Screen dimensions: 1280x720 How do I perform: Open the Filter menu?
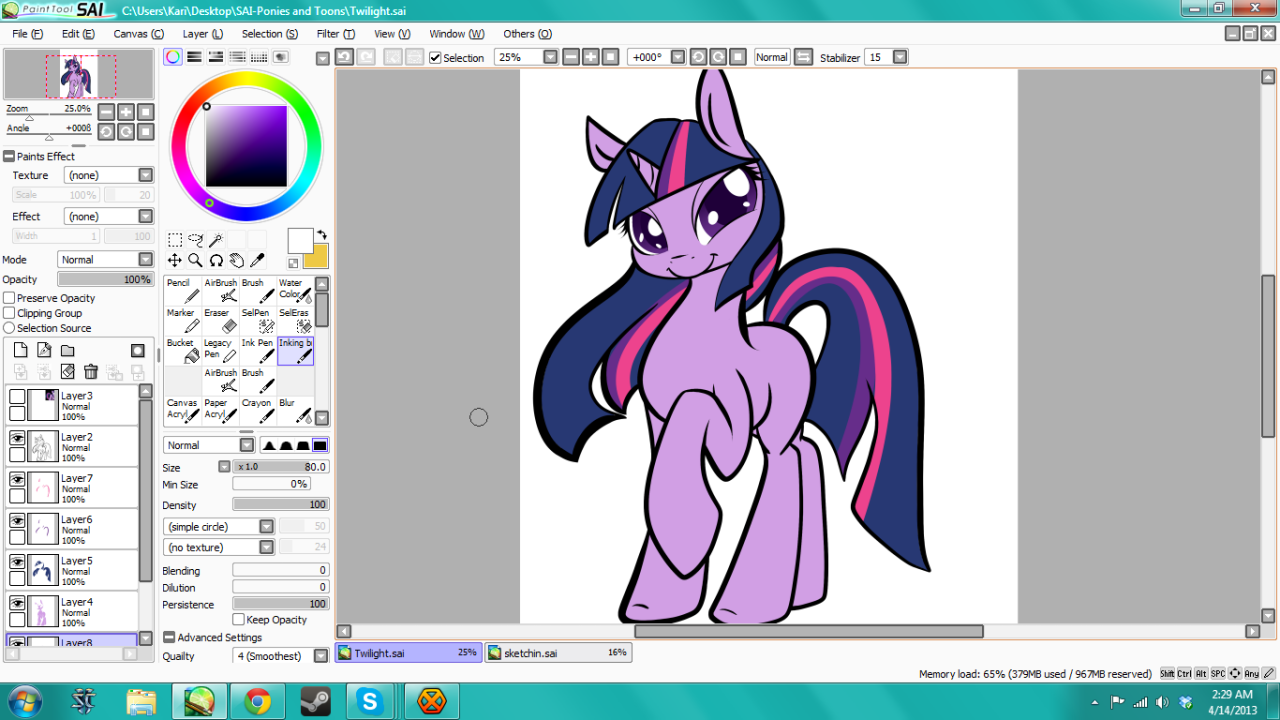click(x=335, y=34)
